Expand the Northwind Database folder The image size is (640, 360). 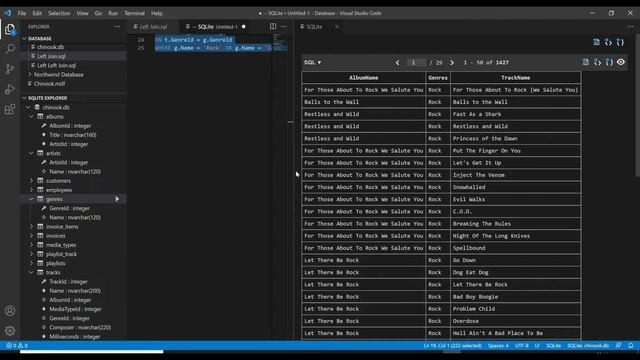[58, 75]
